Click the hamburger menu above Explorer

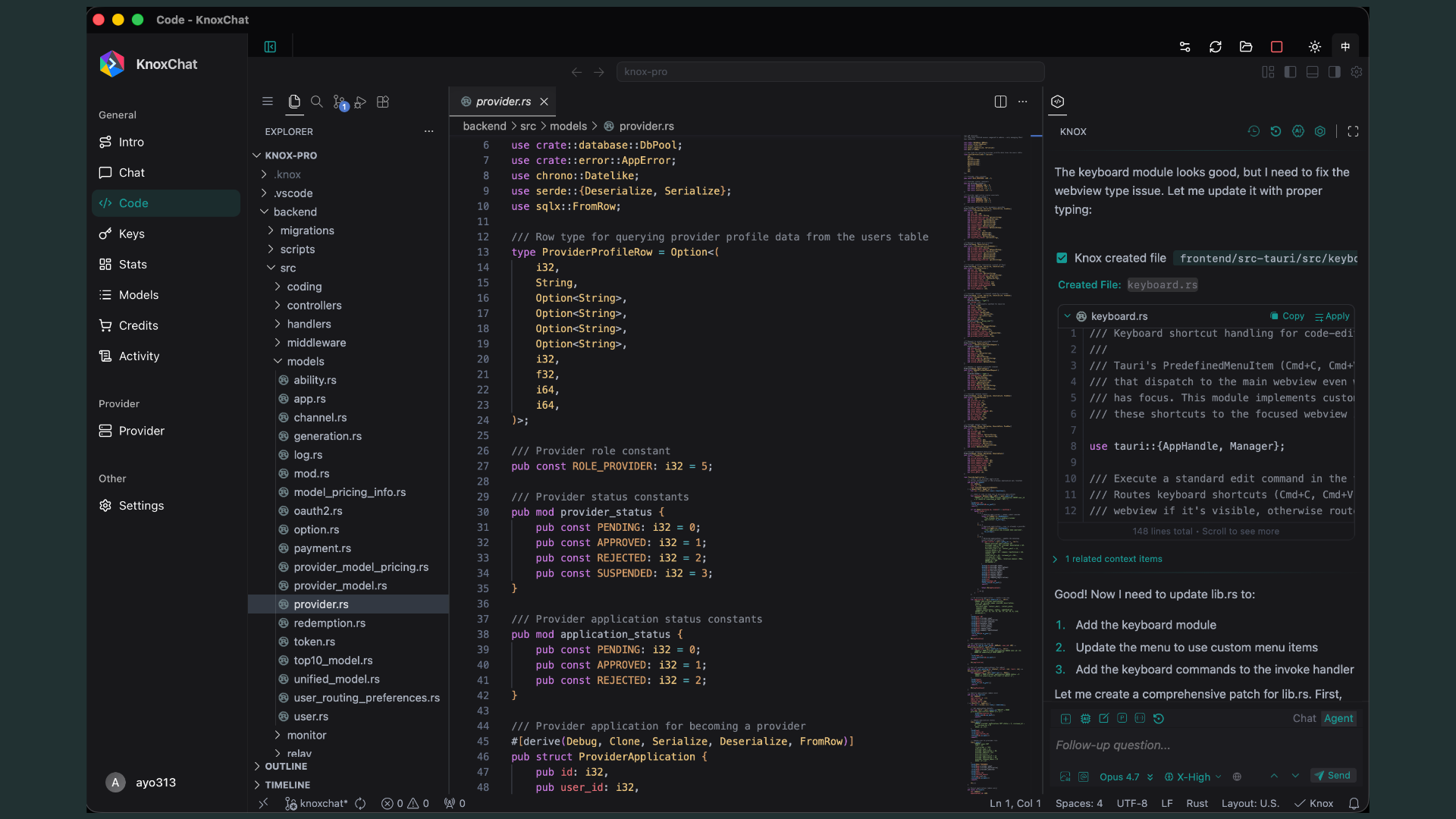268,102
